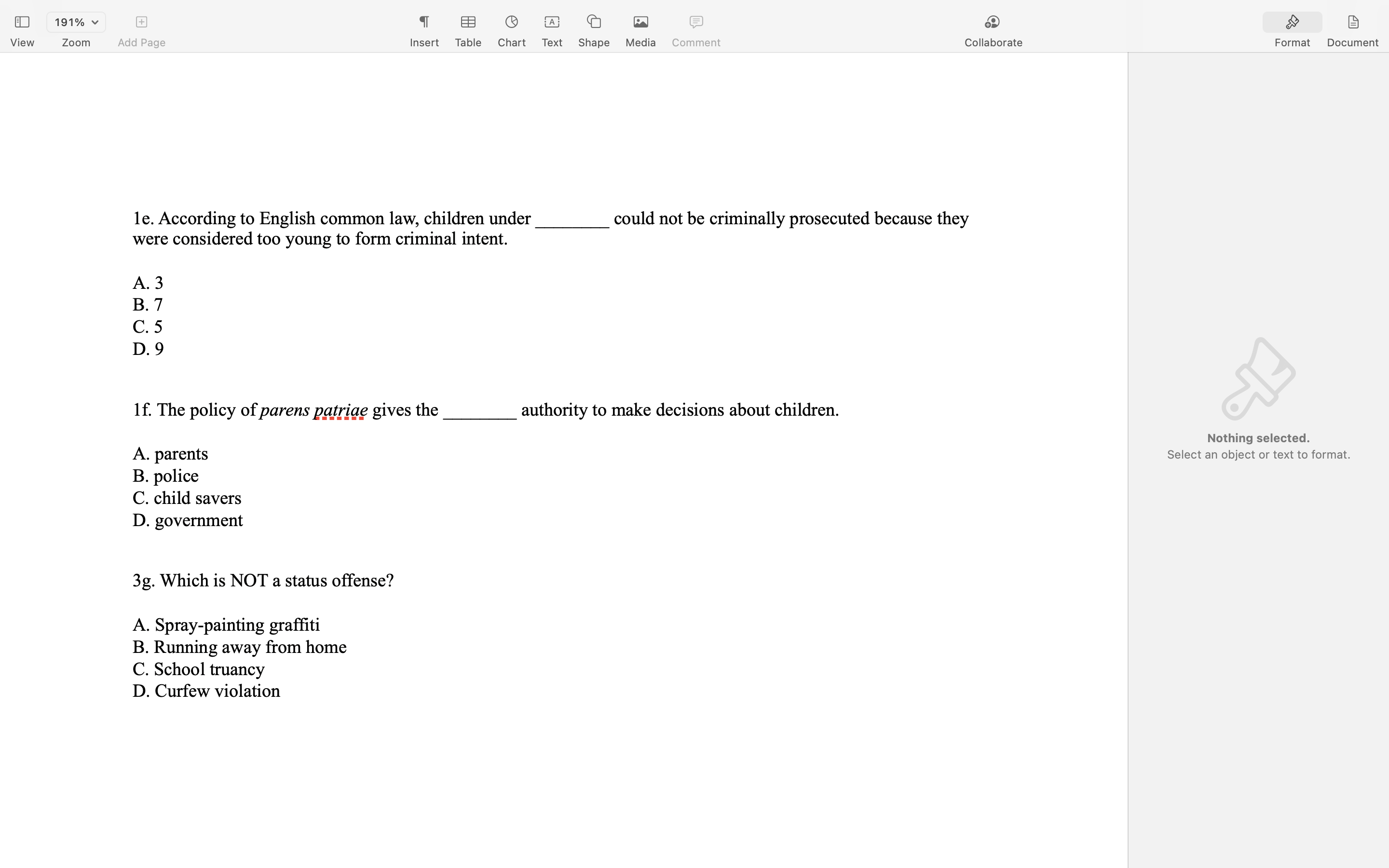Add a Text box
This screenshot has width=1389, height=868.
tap(551, 22)
